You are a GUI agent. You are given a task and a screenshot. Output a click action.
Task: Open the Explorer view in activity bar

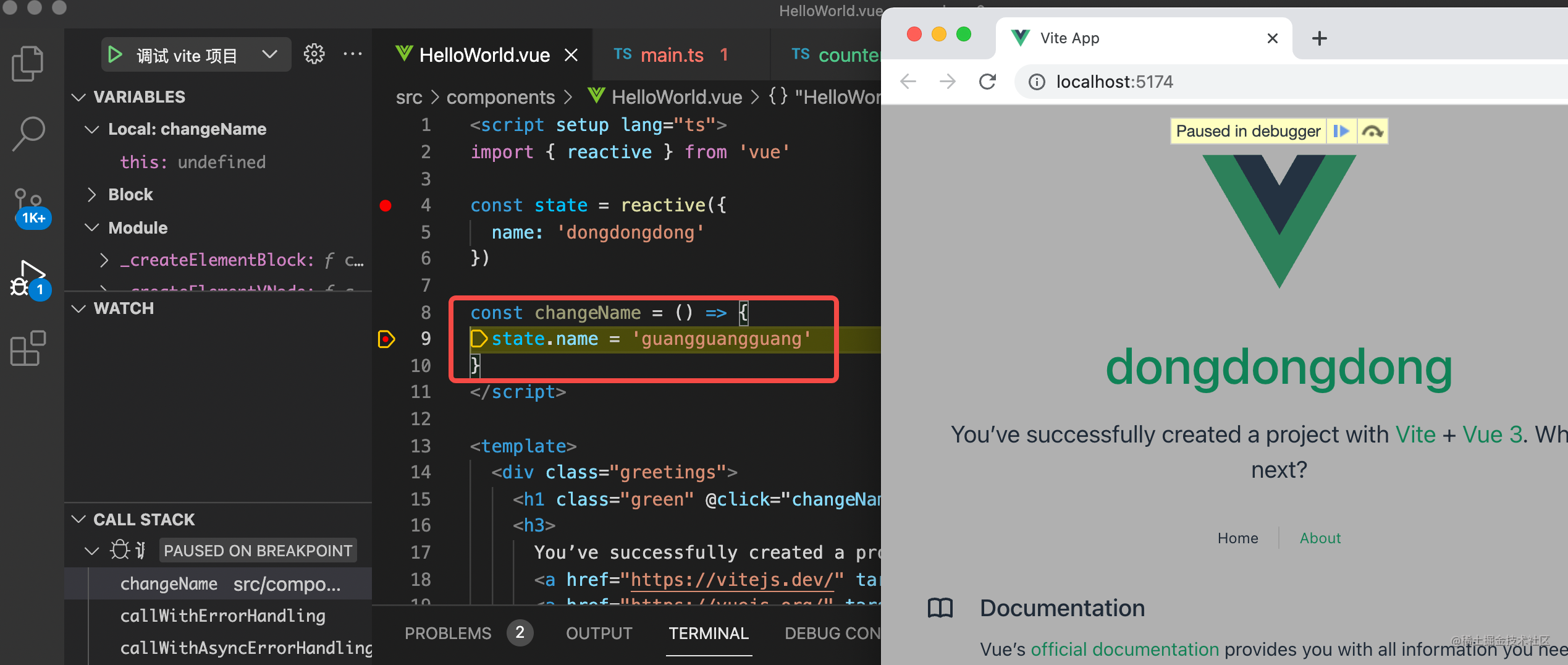tap(28, 63)
